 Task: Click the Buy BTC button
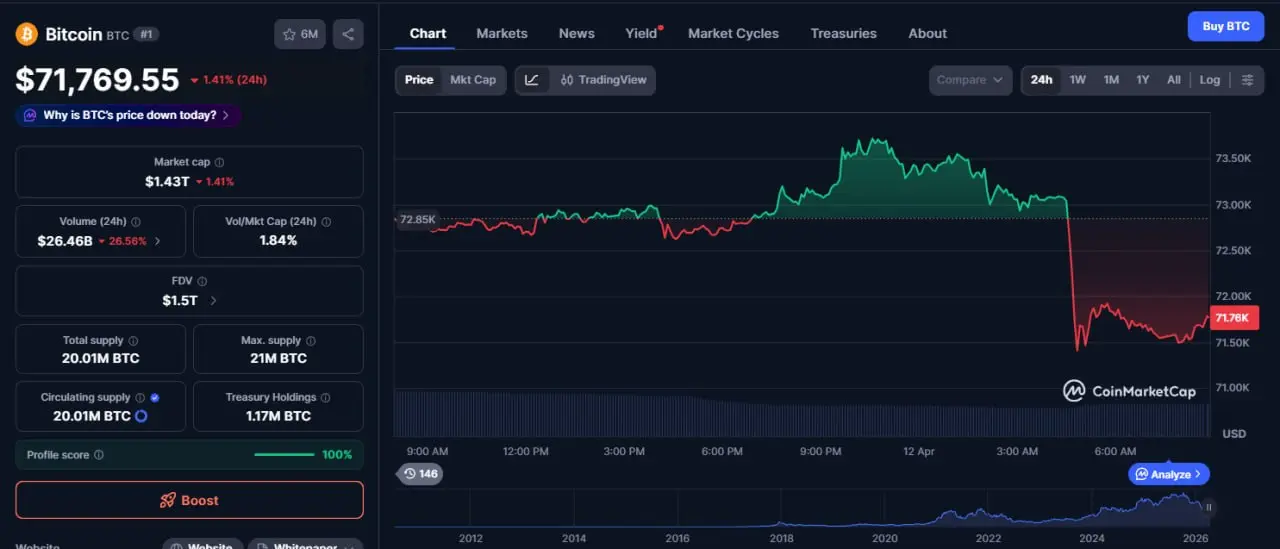1225,26
